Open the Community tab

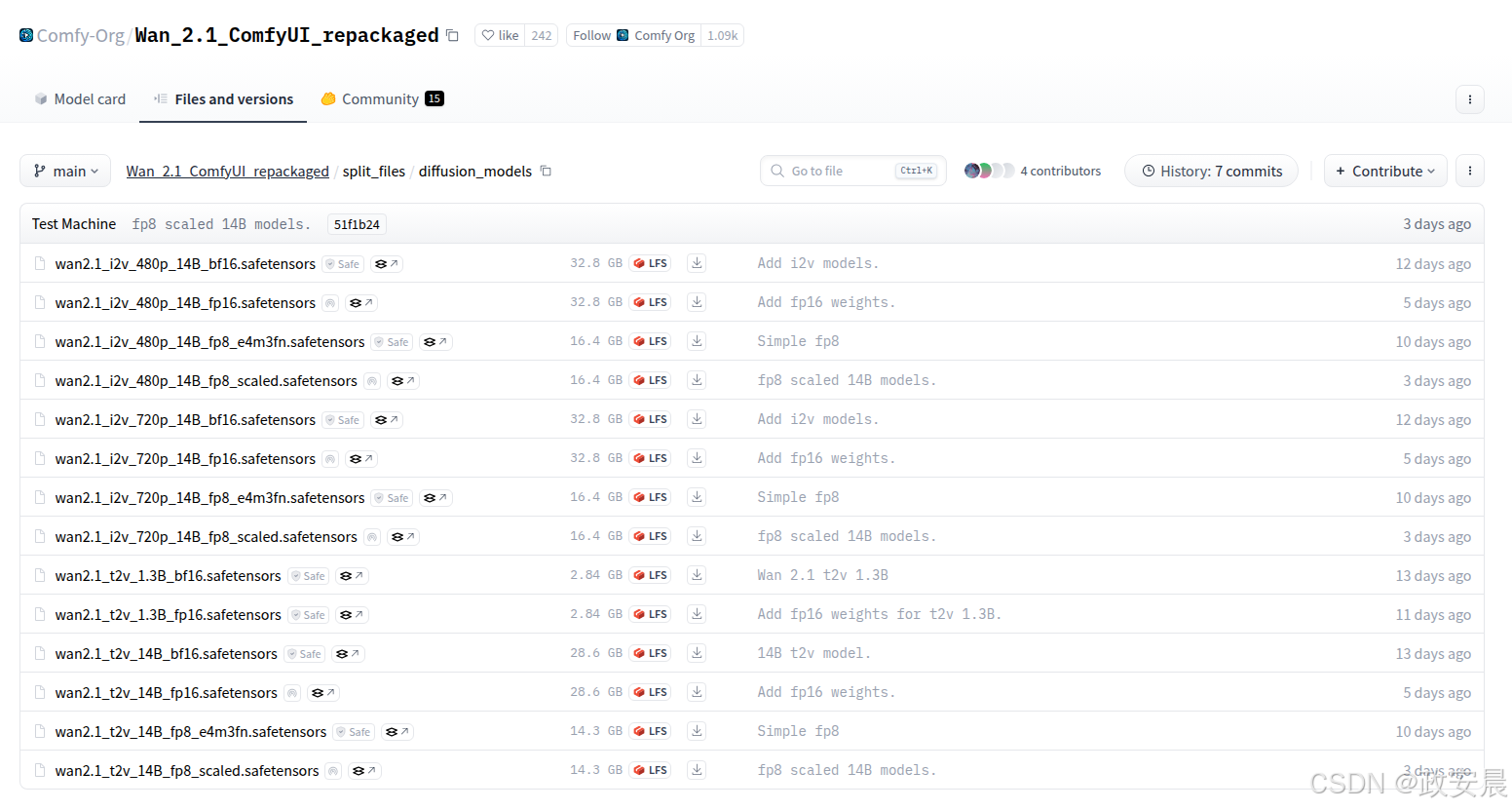tap(382, 98)
